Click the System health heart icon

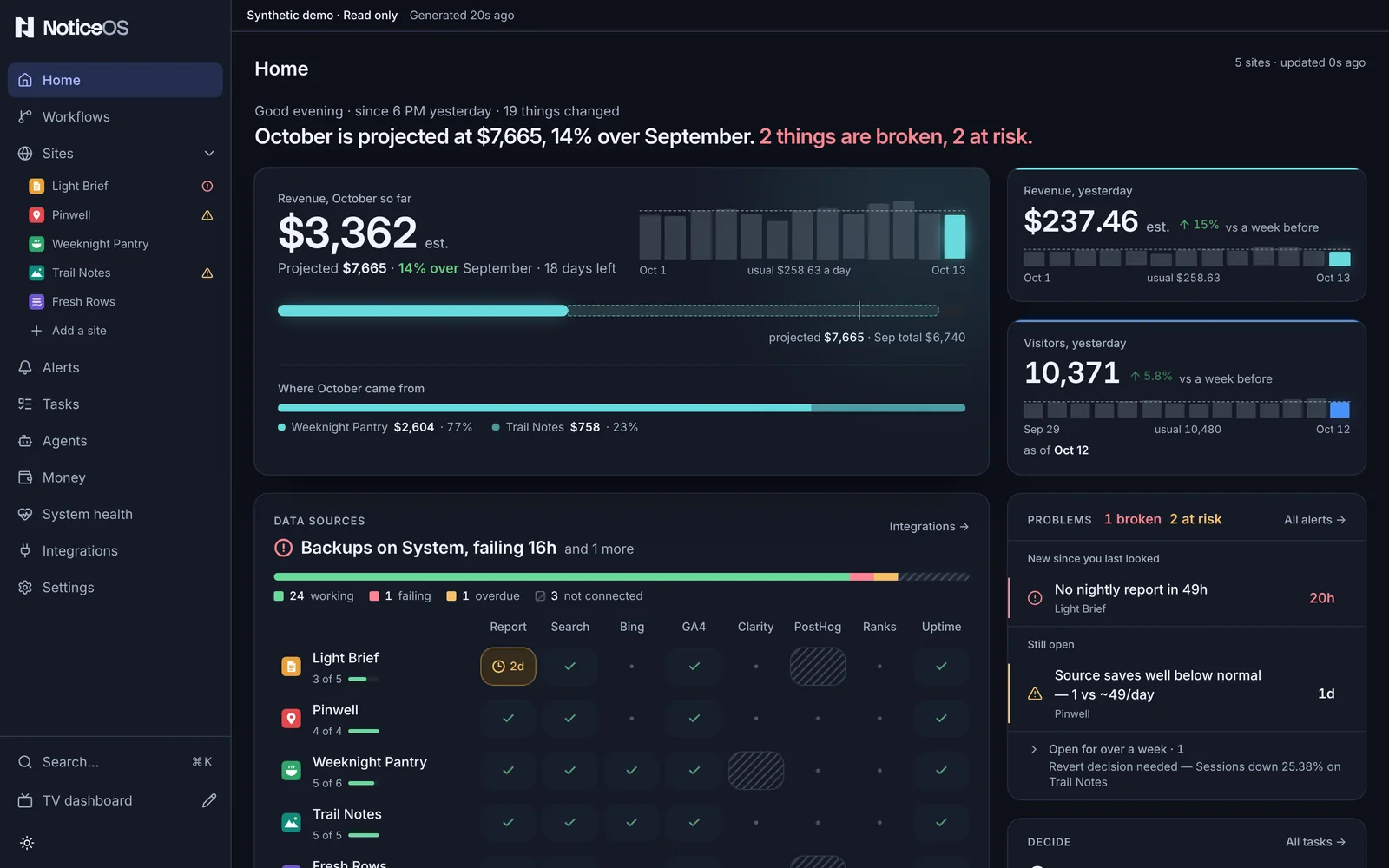25,514
